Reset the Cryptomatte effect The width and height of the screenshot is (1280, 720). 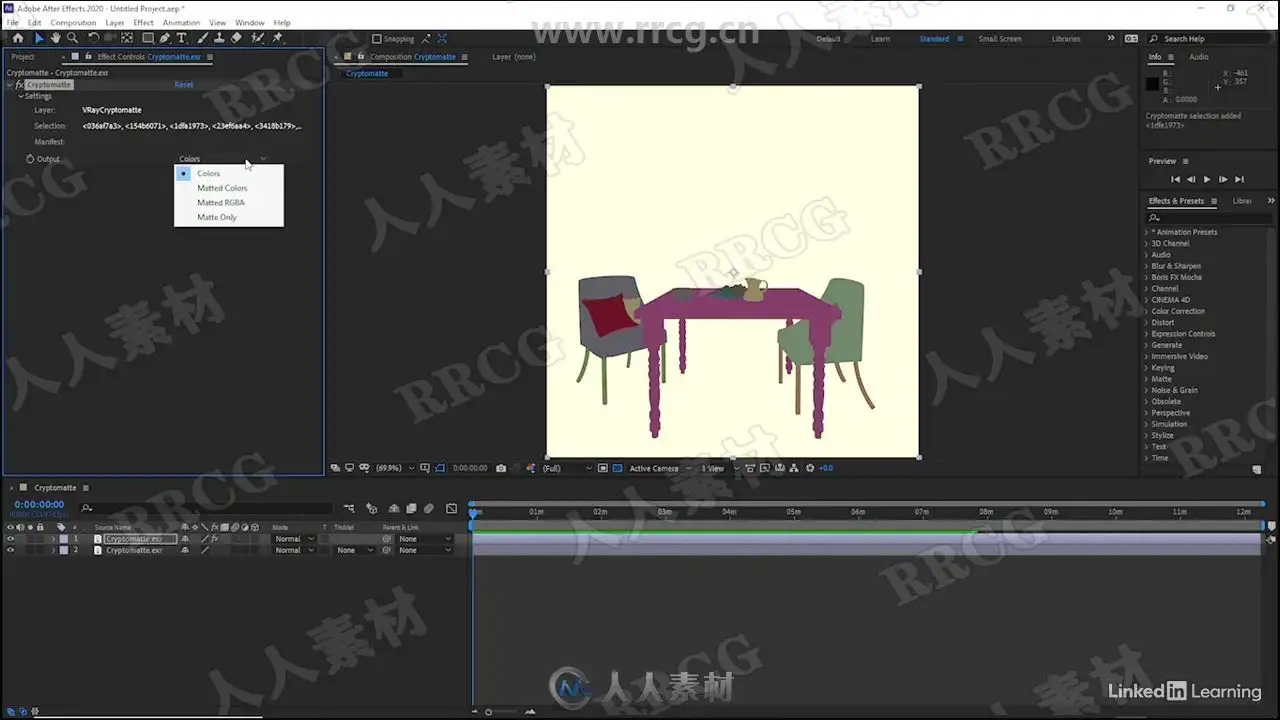coord(184,85)
